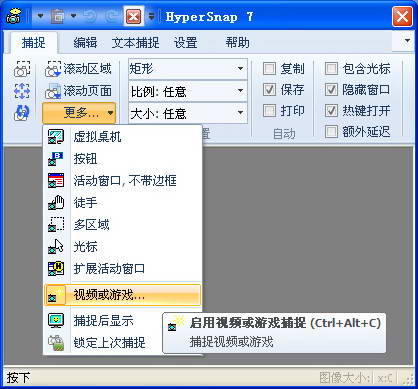Switch to the 捕捉 tab
This screenshot has width=418, height=389.
pyautogui.click(x=33, y=43)
